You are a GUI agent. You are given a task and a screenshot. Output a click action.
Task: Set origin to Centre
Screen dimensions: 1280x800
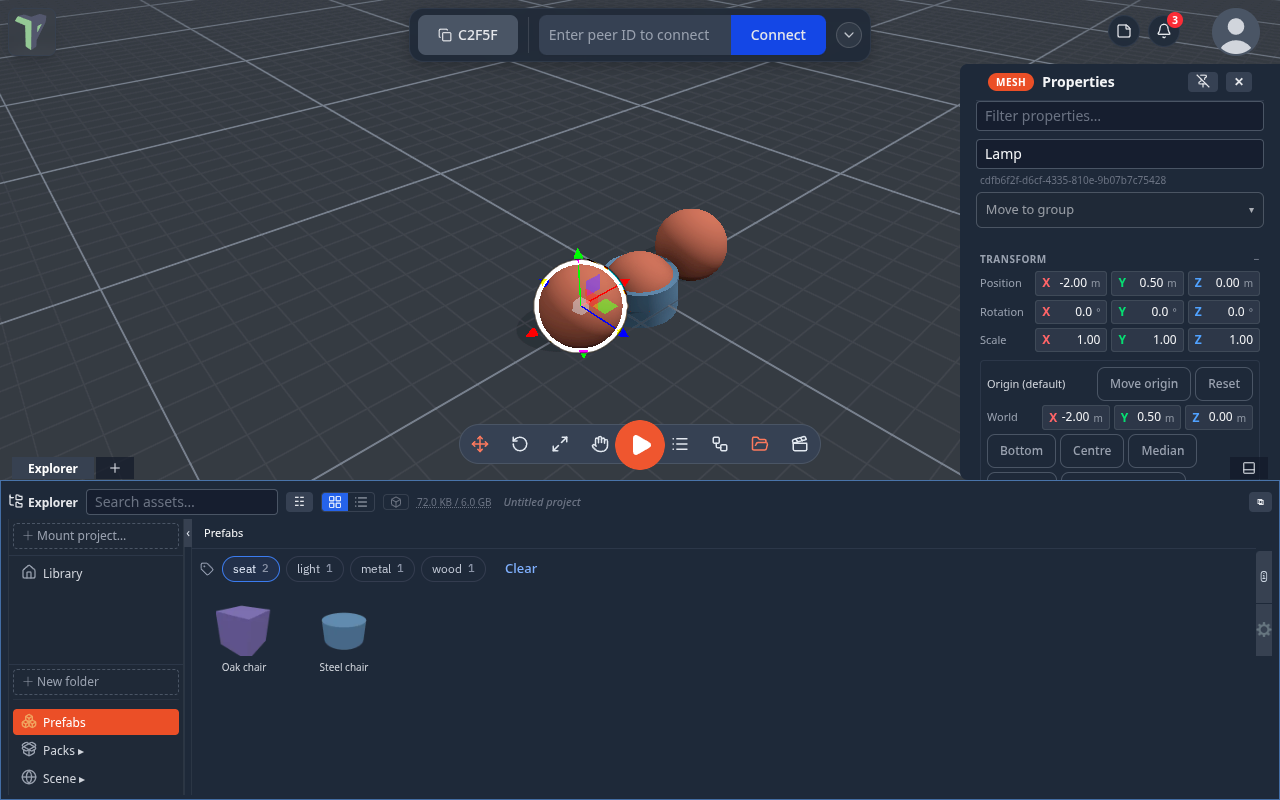pos(1092,451)
